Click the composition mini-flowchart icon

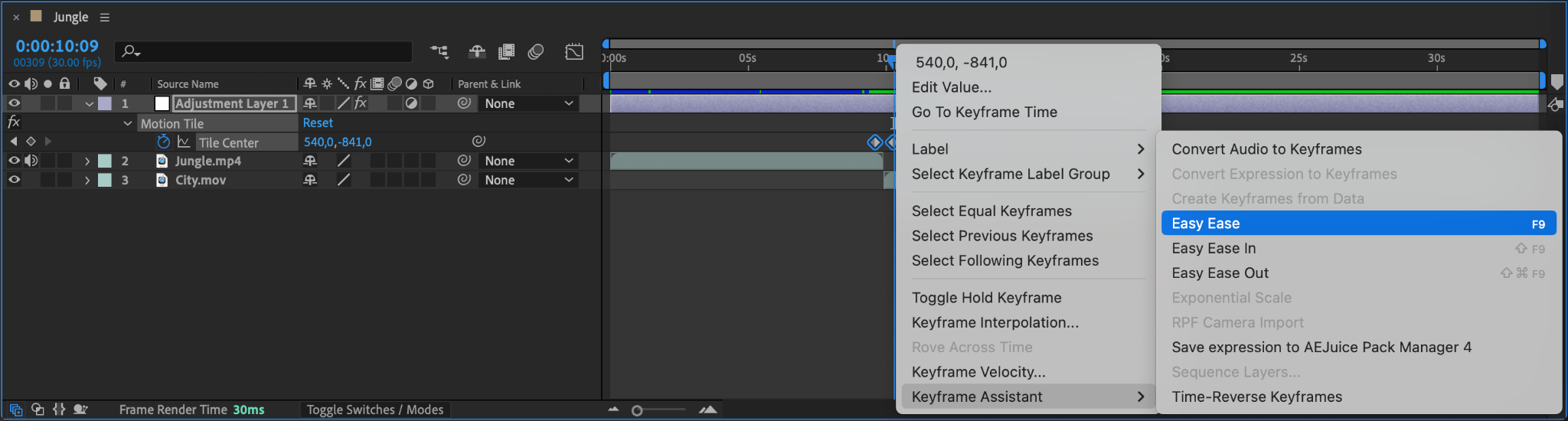coord(439,52)
